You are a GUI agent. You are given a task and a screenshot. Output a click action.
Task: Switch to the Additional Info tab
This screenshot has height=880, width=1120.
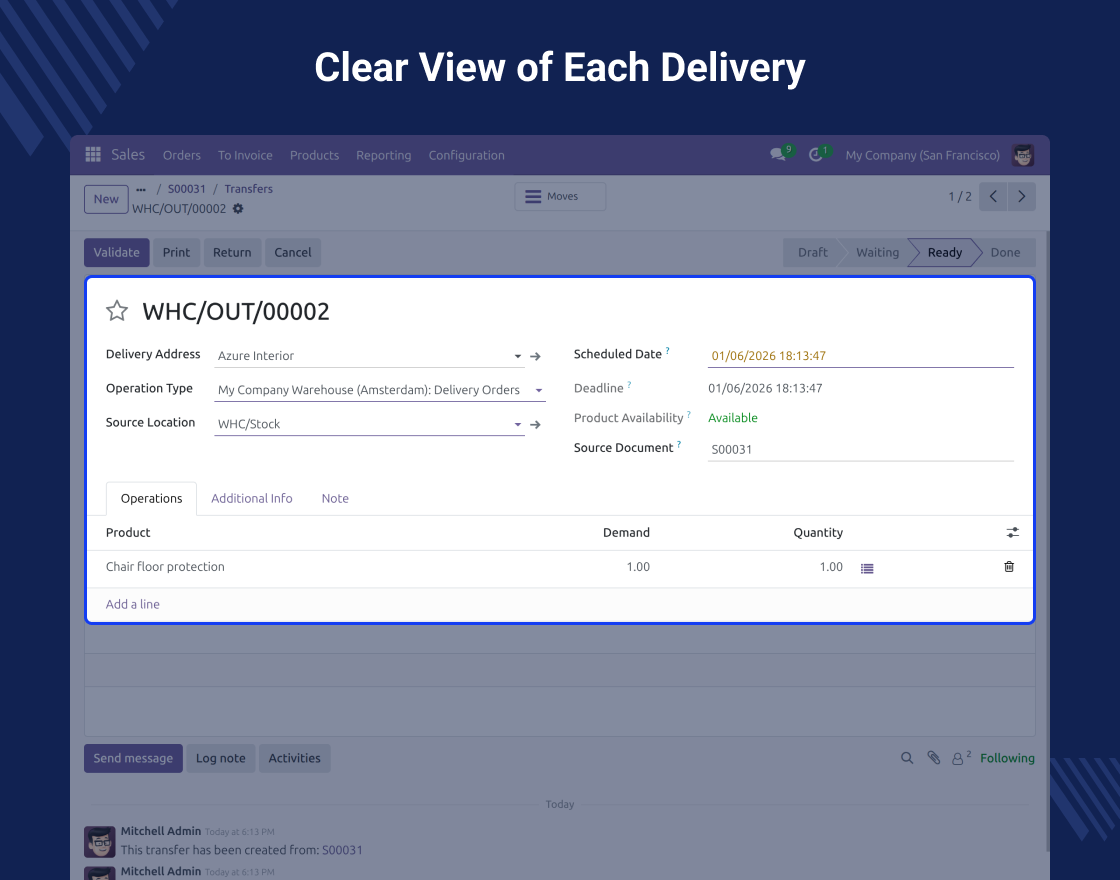click(251, 499)
